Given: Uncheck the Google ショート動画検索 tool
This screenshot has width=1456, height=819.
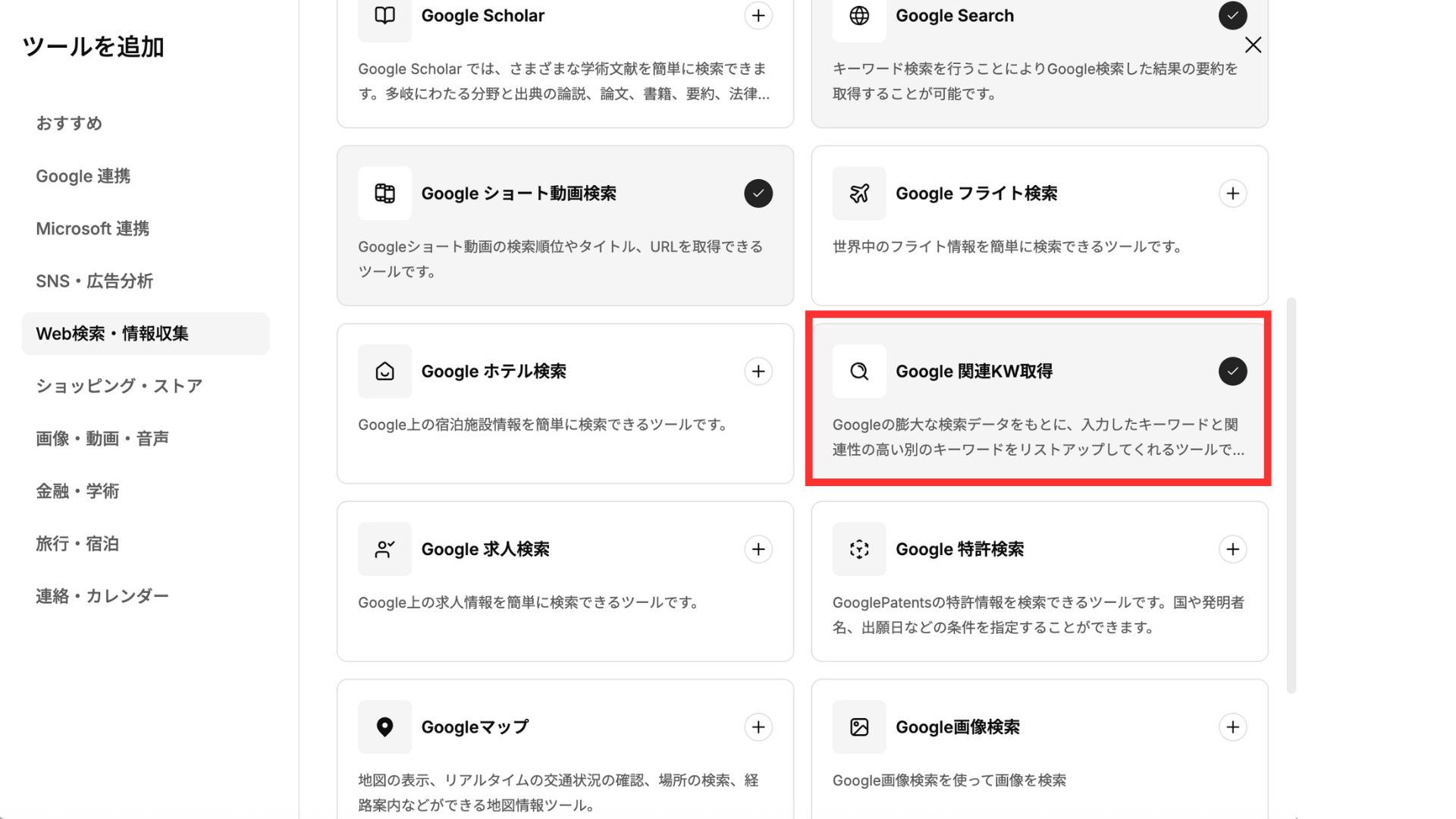Looking at the screenshot, I should point(758,193).
